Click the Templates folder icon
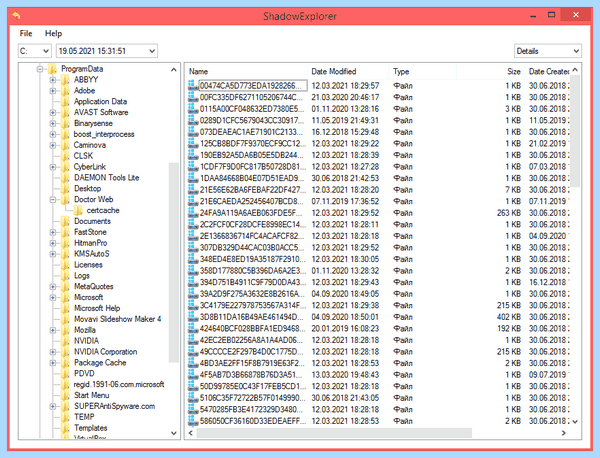 [65, 428]
